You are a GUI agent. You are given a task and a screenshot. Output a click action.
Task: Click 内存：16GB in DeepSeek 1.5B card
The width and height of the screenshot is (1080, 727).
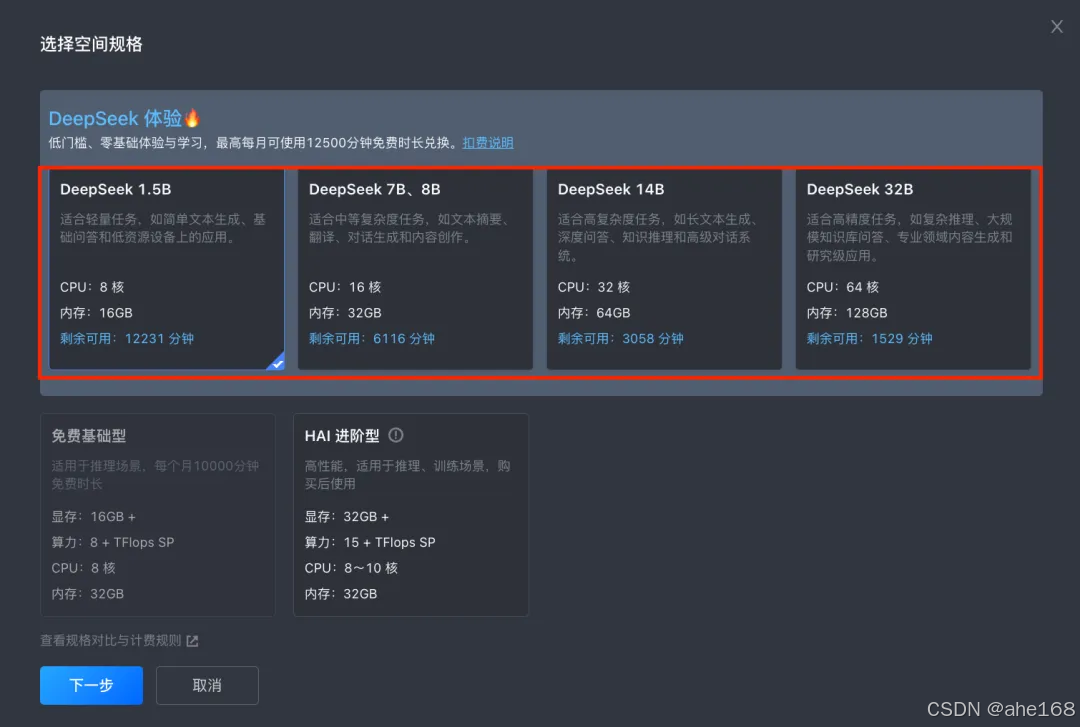tap(96, 313)
